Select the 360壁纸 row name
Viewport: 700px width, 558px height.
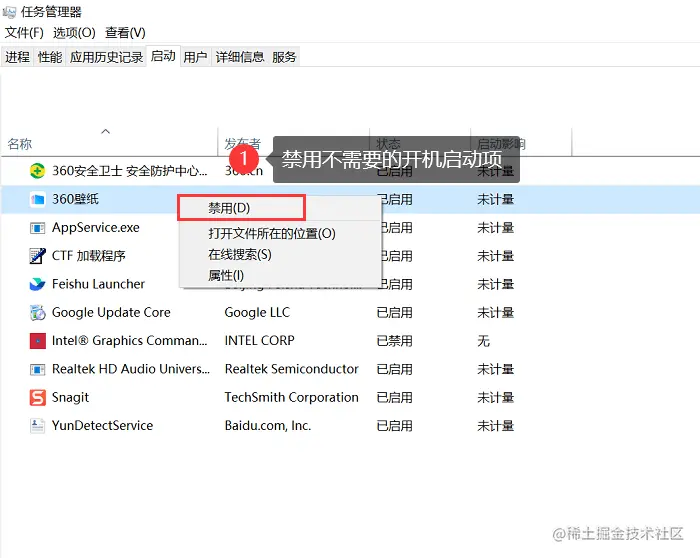[x=75, y=199]
